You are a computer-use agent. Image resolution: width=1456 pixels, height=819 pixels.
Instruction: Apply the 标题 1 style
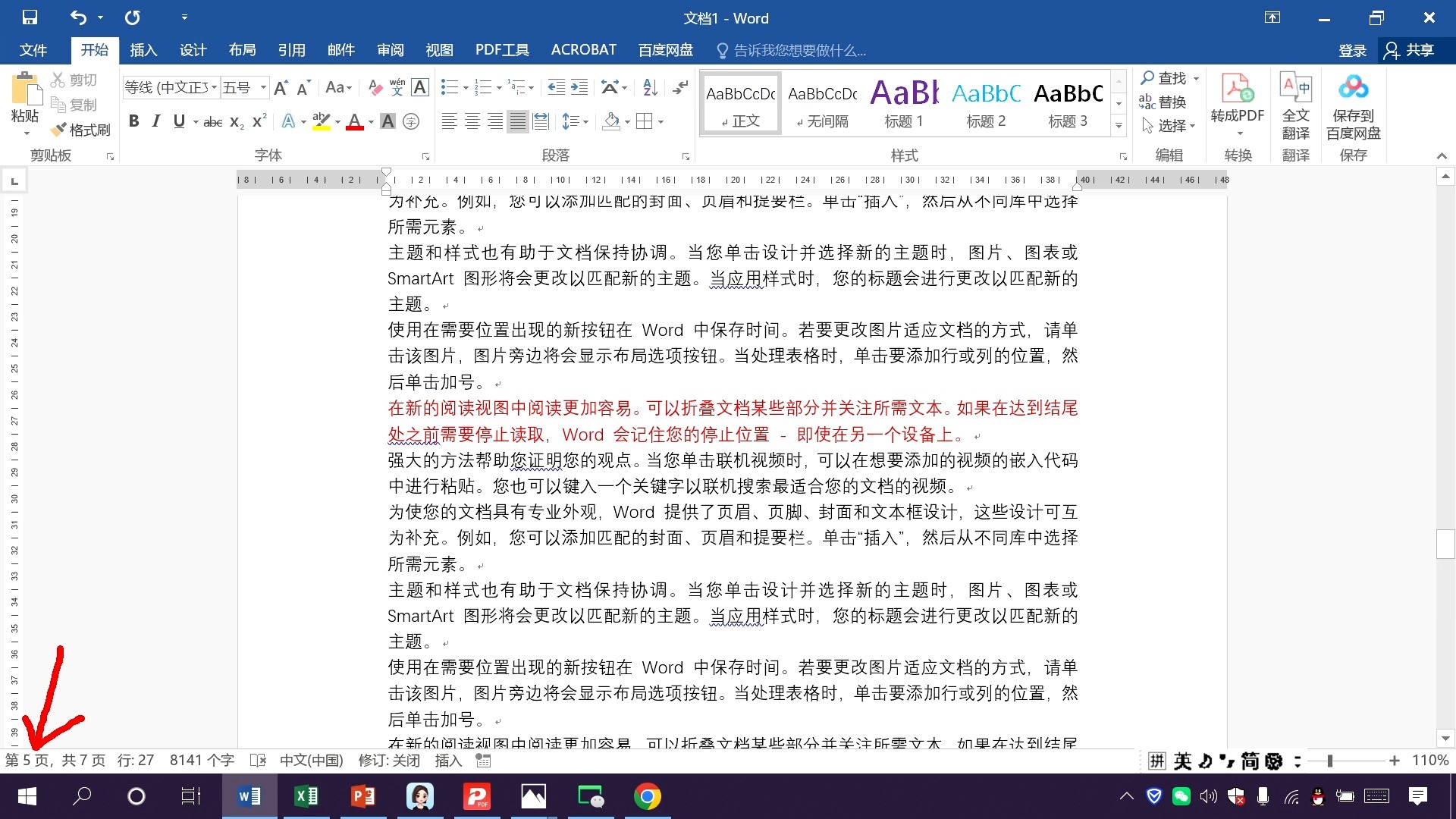coord(904,104)
